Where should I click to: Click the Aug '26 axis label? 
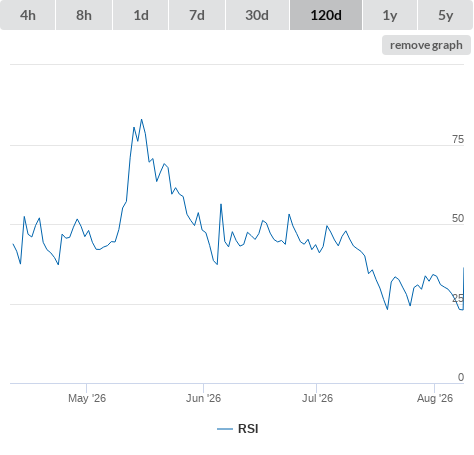click(x=435, y=398)
